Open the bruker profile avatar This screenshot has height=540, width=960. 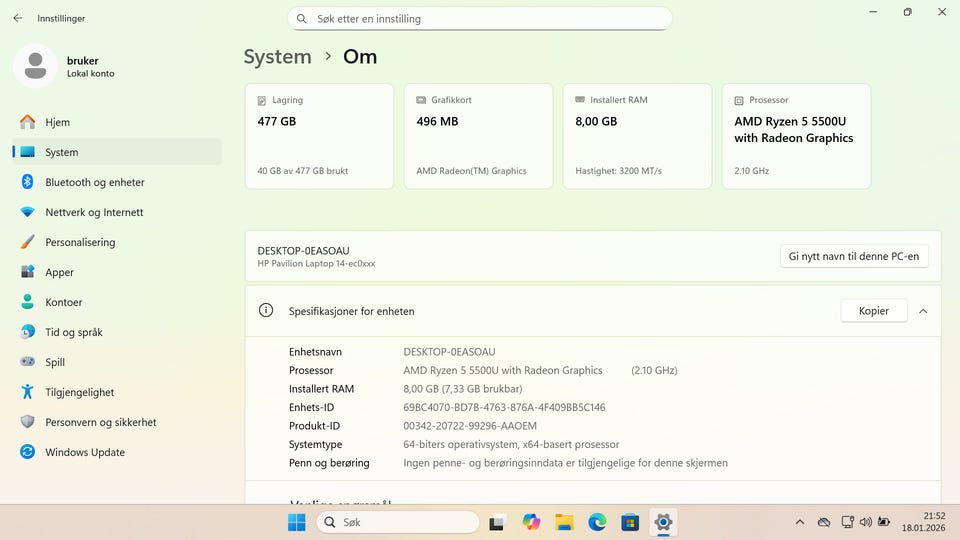click(x=36, y=66)
